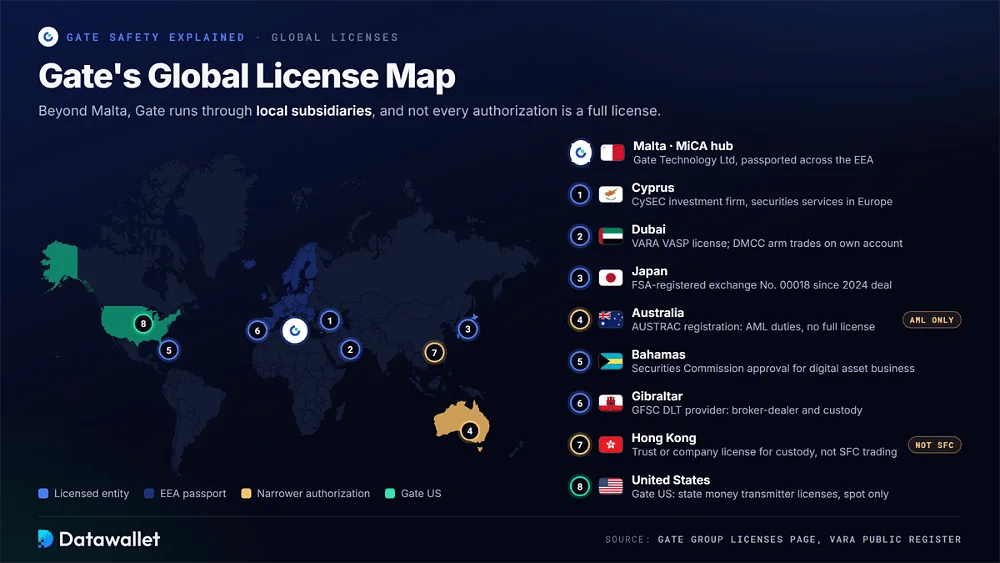
Task: Click the GATE SAFETY EXPLAINED header text
Action: 156,38
